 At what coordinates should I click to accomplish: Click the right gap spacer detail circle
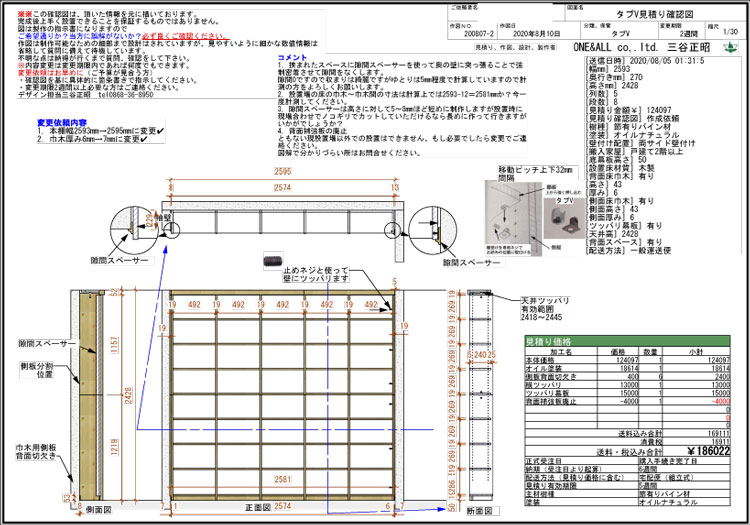coord(432,230)
